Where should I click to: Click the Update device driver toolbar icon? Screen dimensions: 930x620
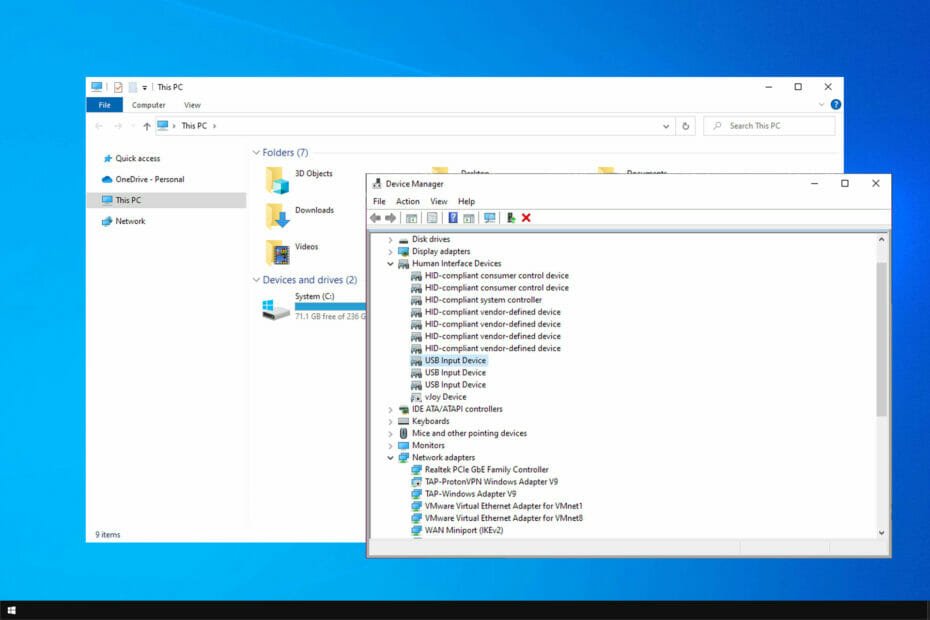(x=510, y=218)
